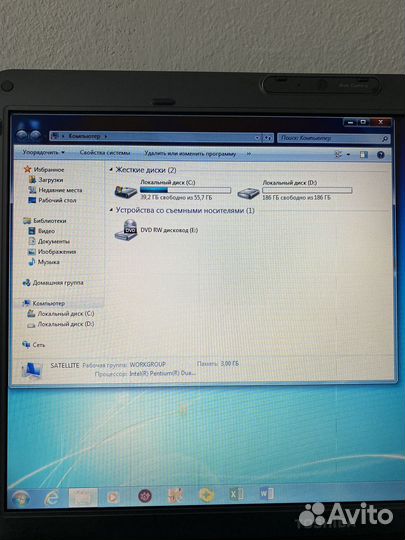The width and height of the screenshot is (405, 540).
Task: Click the Intel(R) Pentium(R) processor text
Action: 162,373
